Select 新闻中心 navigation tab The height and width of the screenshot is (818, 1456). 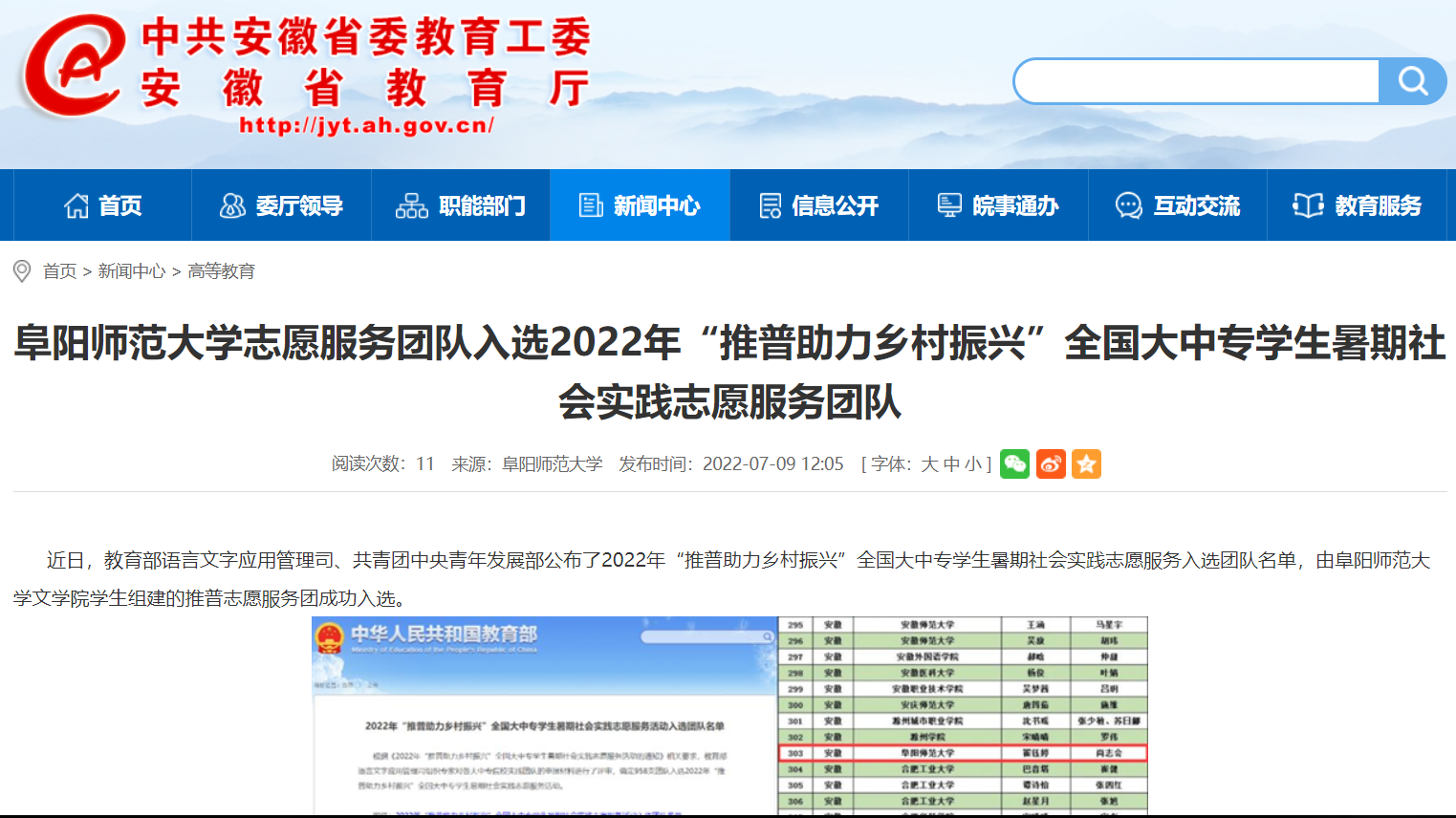640,205
